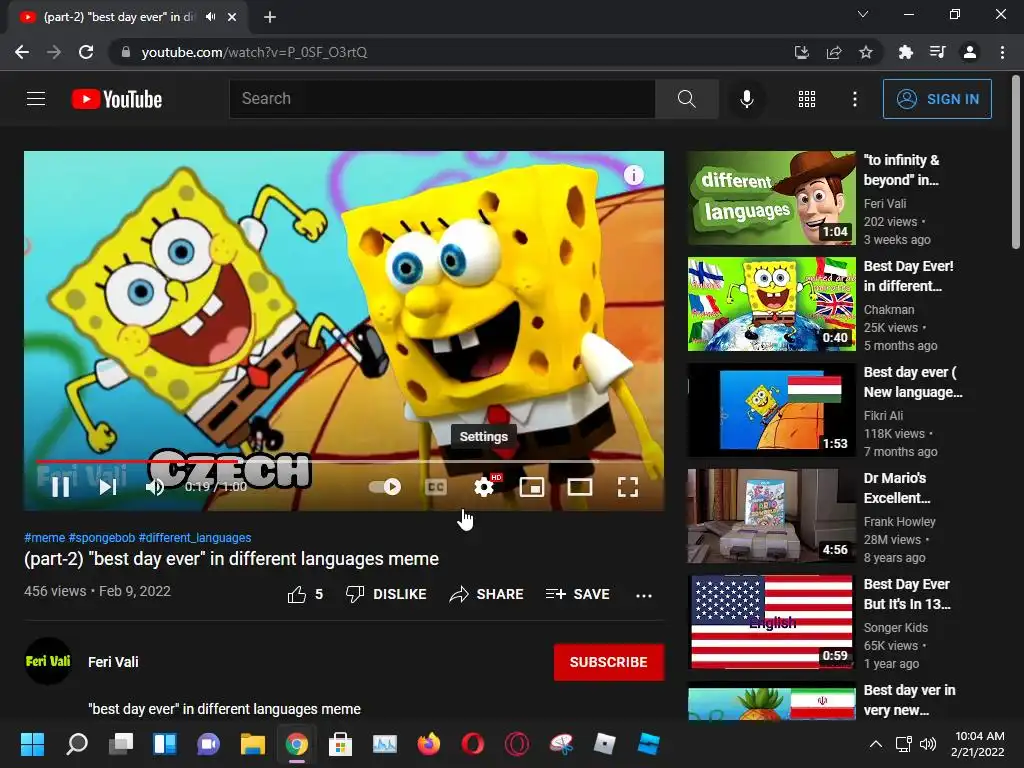Click the page vertical scrollbar
This screenshot has width=1024, height=768.
(1016, 163)
